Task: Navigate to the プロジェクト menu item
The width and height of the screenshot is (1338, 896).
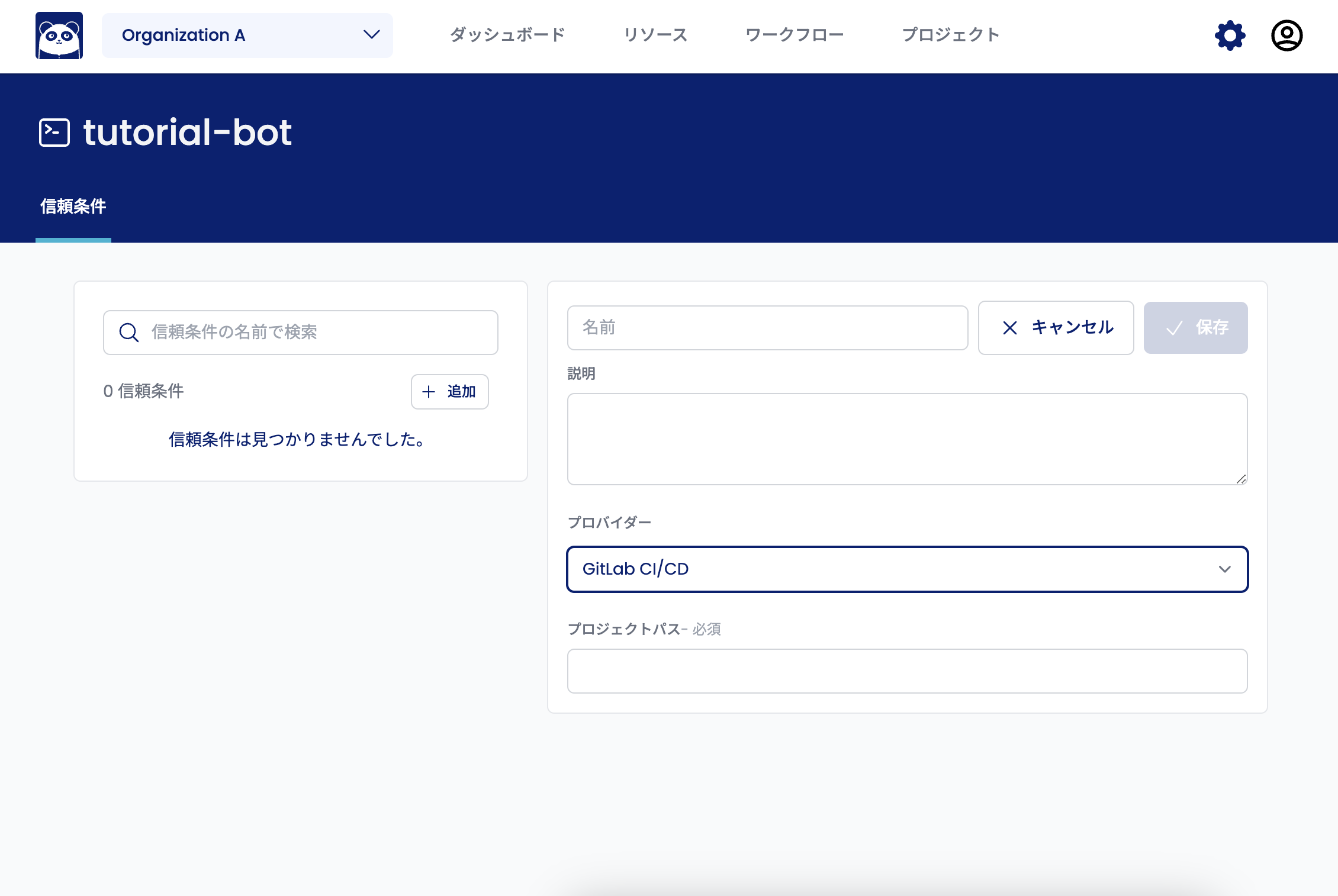Action: (950, 36)
